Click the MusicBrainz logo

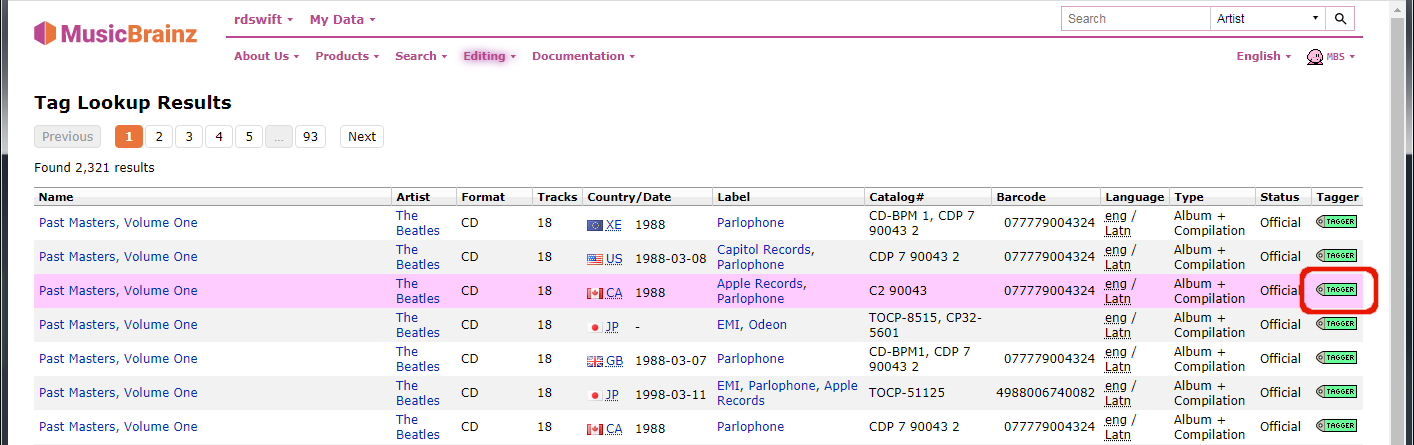115,34
